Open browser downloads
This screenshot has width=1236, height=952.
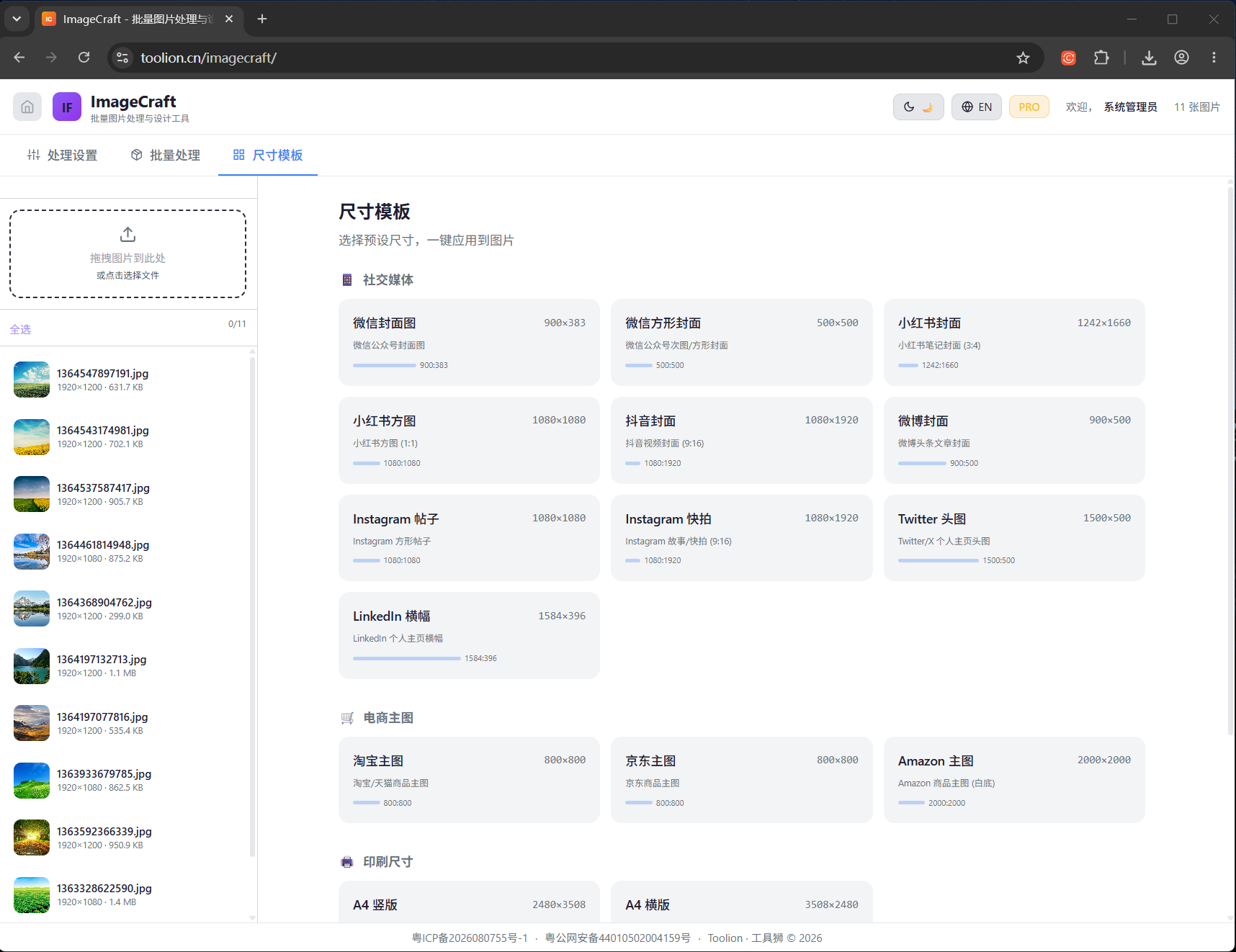click(1149, 58)
